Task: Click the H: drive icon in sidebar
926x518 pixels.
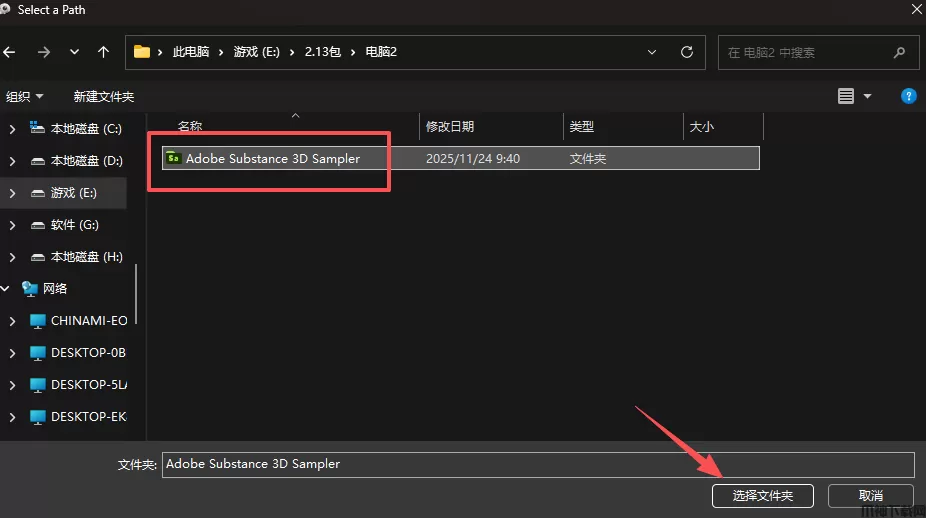Action: 38,257
